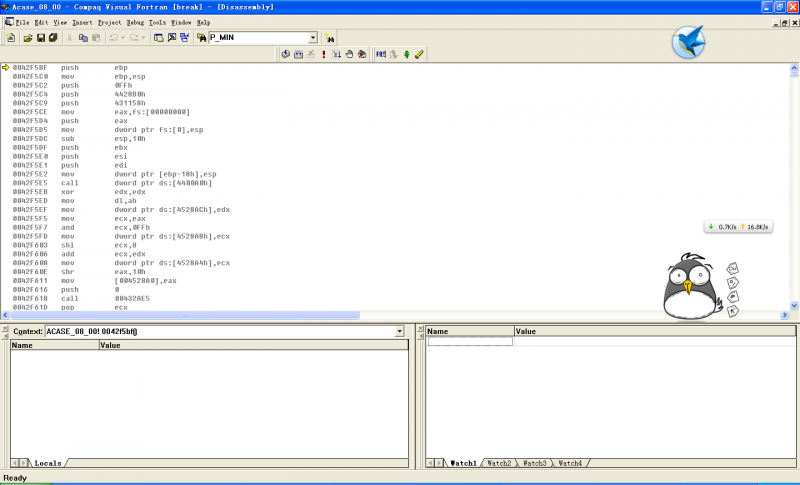
Task: Open the Insert menu
Action: pos(82,22)
